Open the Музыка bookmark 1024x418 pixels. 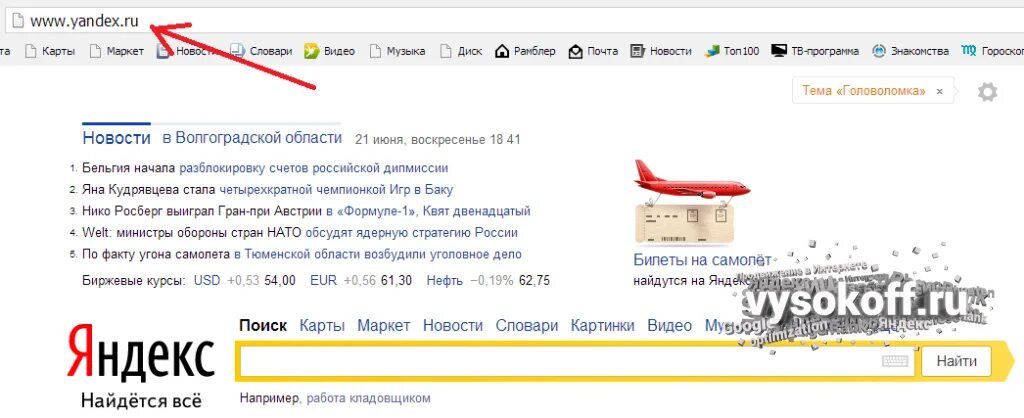pyautogui.click(x=397, y=51)
